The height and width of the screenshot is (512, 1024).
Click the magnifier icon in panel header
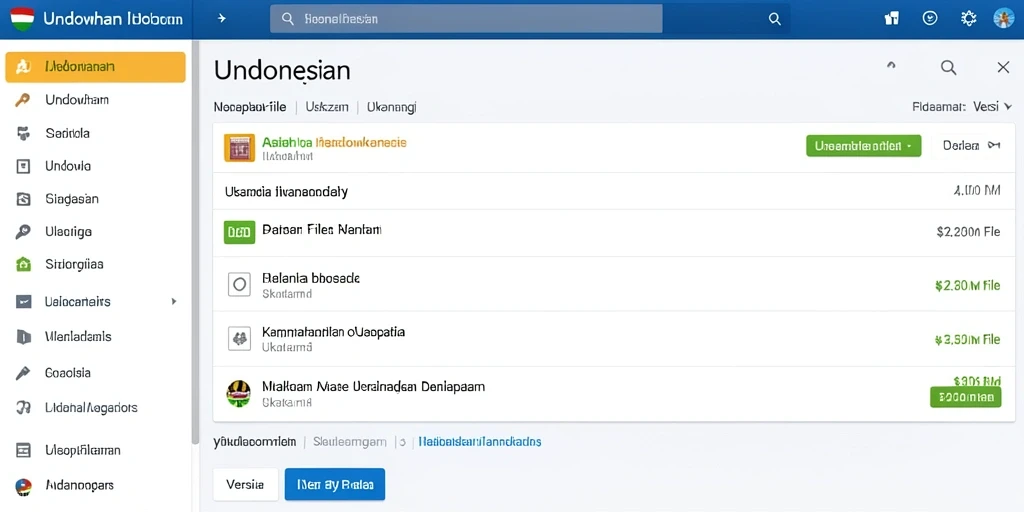click(x=948, y=67)
